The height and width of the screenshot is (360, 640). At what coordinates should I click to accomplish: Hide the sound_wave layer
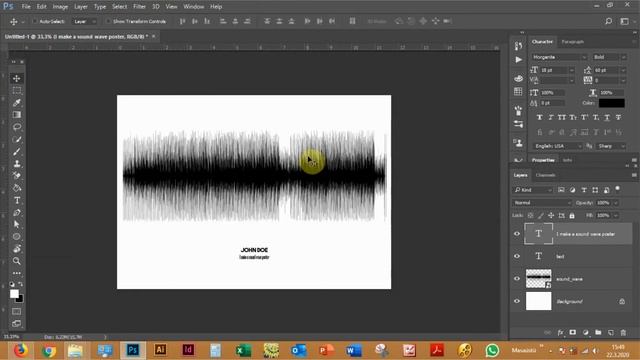point(517,279)
